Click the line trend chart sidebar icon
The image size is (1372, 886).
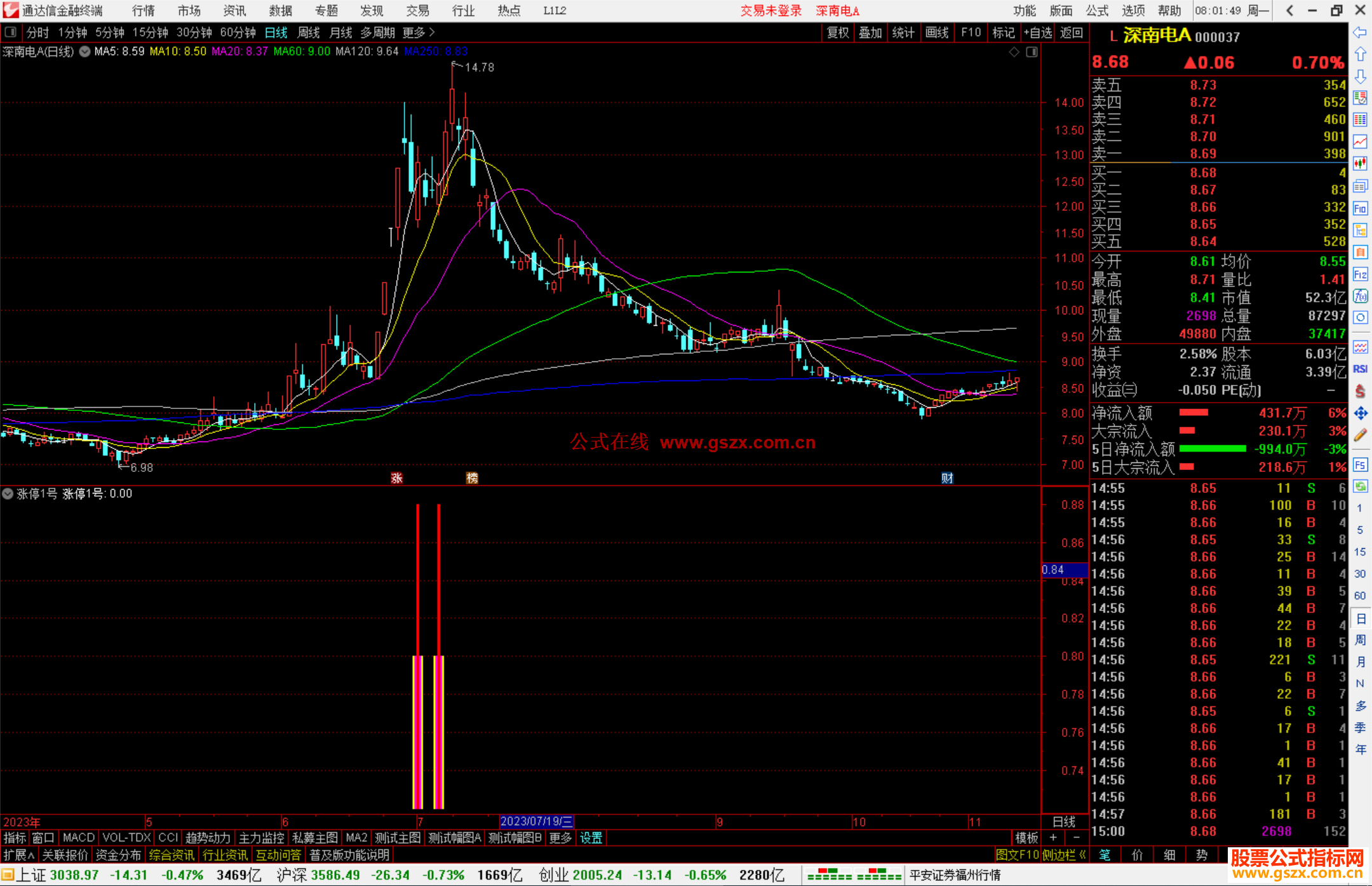[x=1360, y=142]
